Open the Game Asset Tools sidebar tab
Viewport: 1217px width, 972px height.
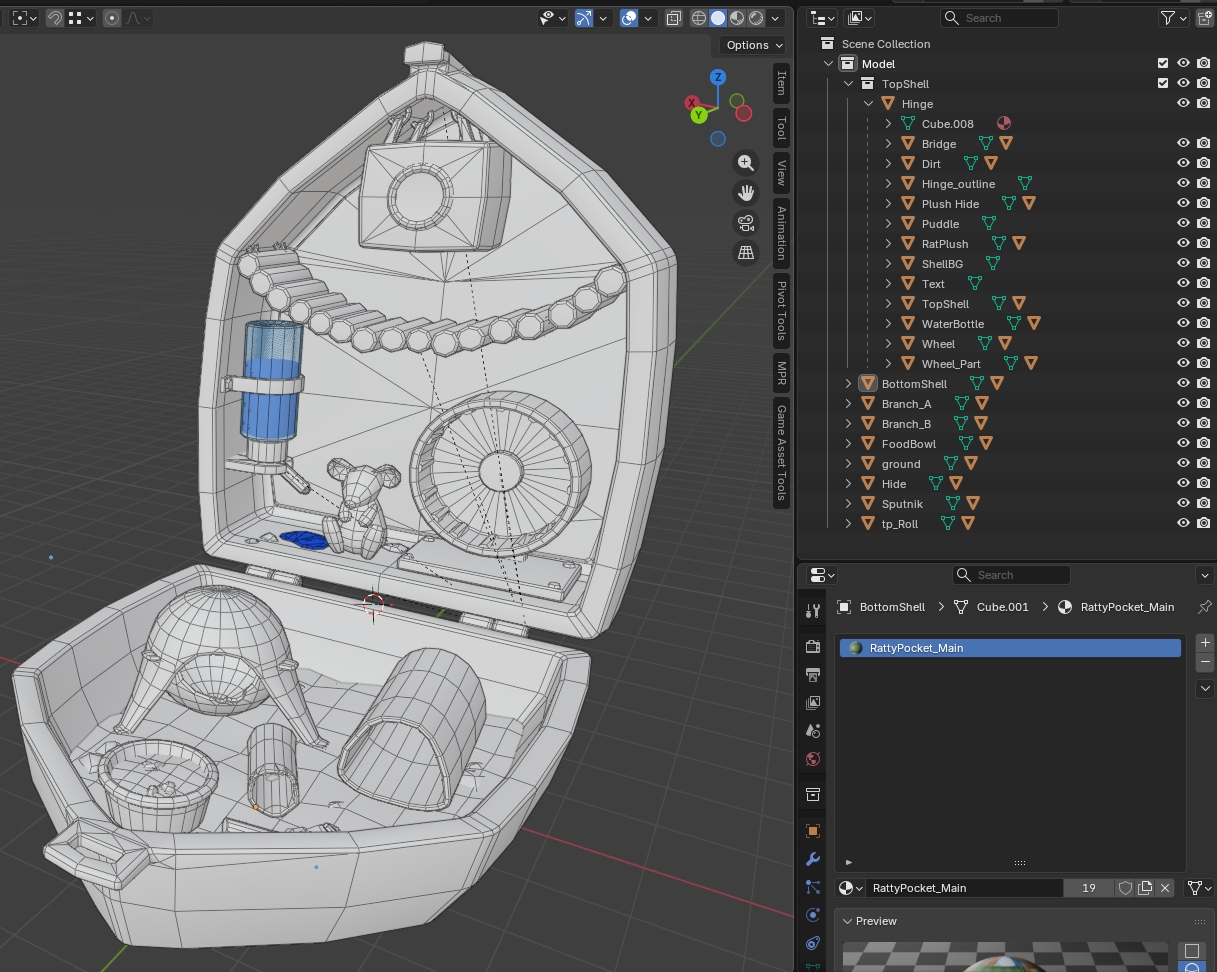pos(782,453)
